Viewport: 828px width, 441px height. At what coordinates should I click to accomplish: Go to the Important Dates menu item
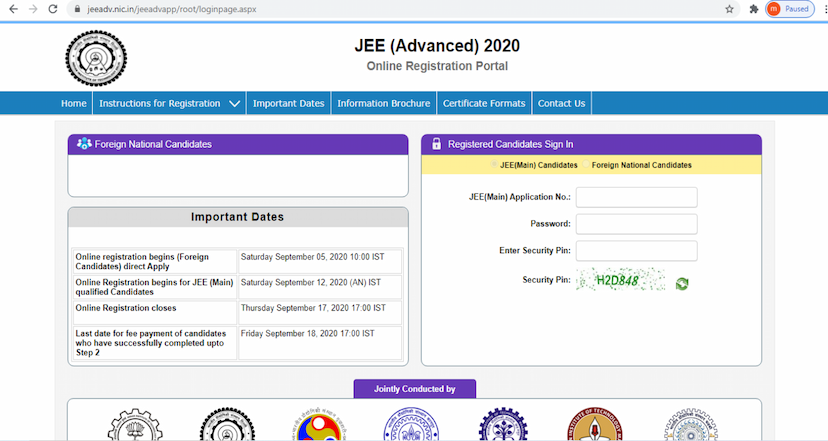pyautogui.click(x=288, y=103)
